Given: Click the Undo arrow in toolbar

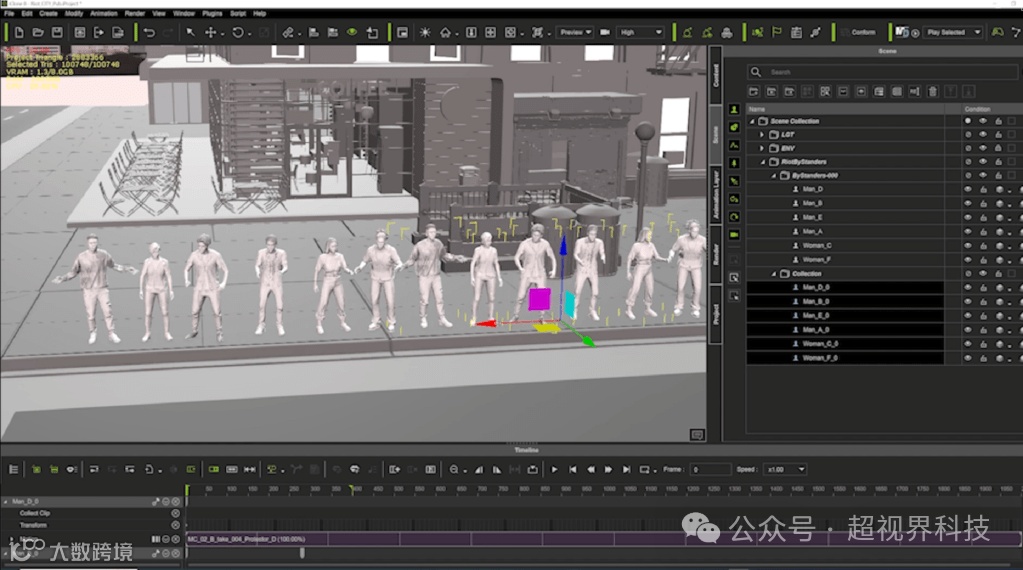Looking at the screenshot, I should coord(149,33).
